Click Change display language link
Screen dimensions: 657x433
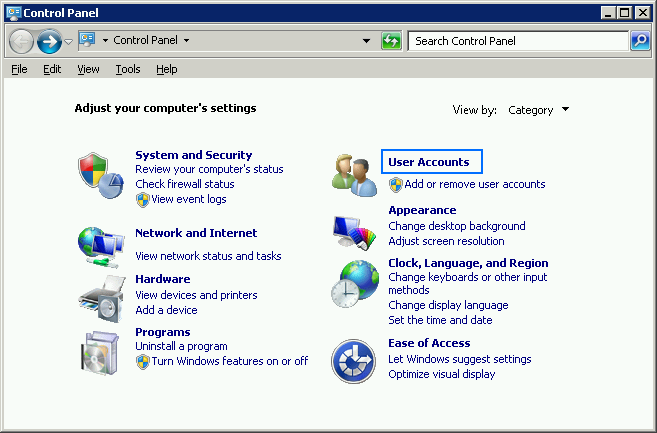[448, 305]
